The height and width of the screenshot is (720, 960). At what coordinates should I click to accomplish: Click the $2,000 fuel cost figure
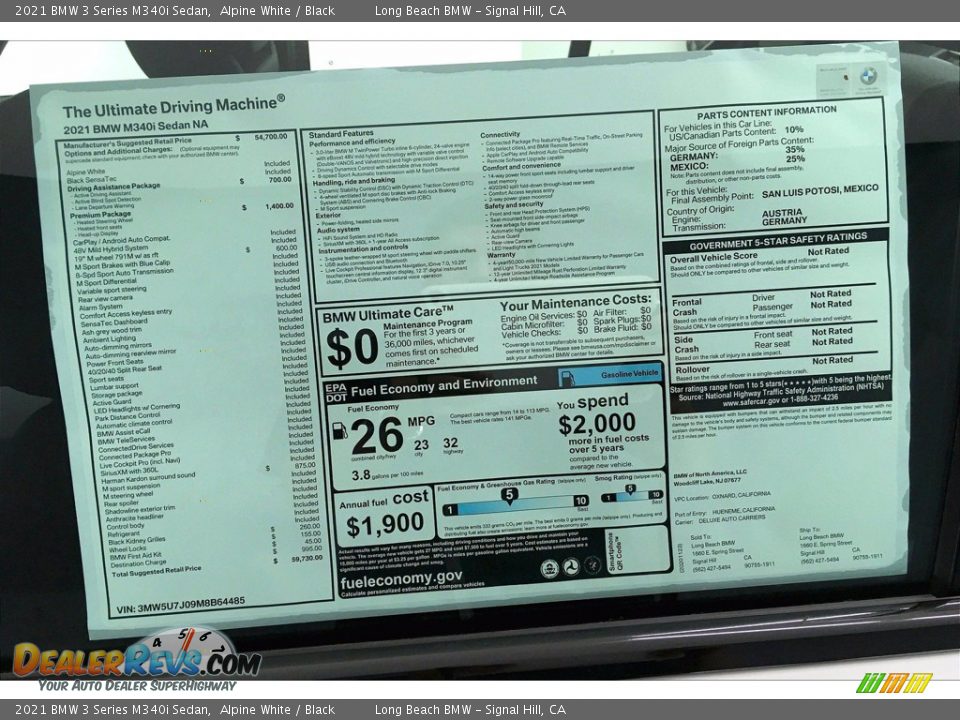597,423
